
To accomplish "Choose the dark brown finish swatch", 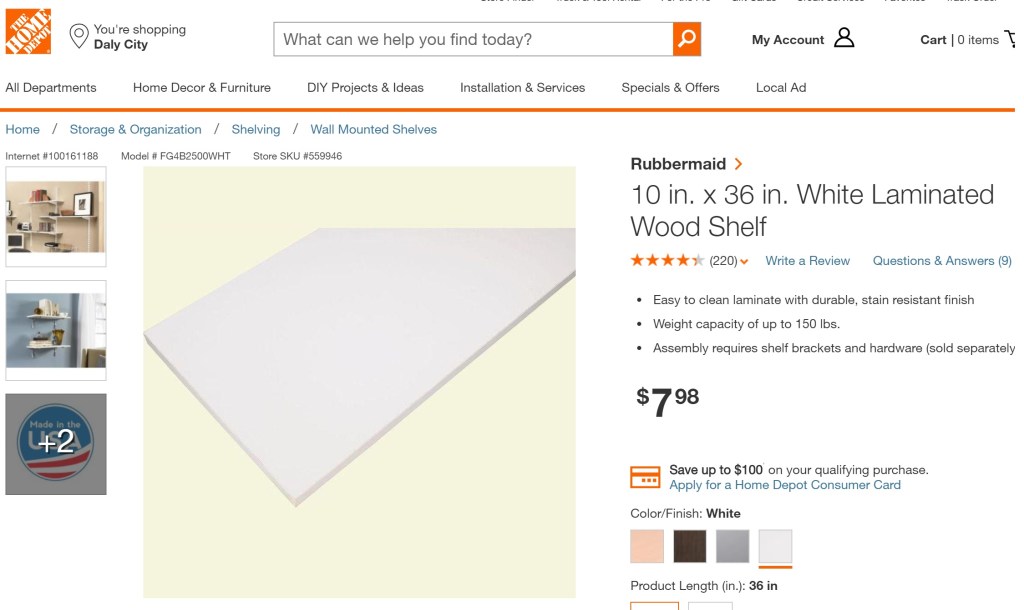I will click(690, 546).
